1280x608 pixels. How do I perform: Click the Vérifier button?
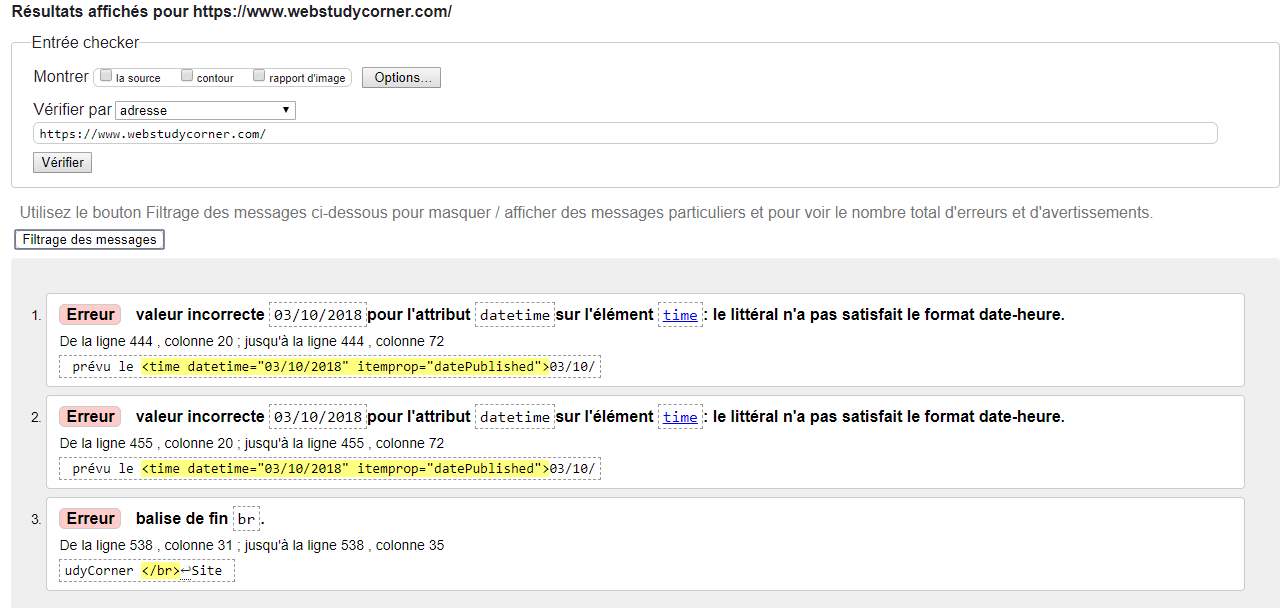pos(63,162)
